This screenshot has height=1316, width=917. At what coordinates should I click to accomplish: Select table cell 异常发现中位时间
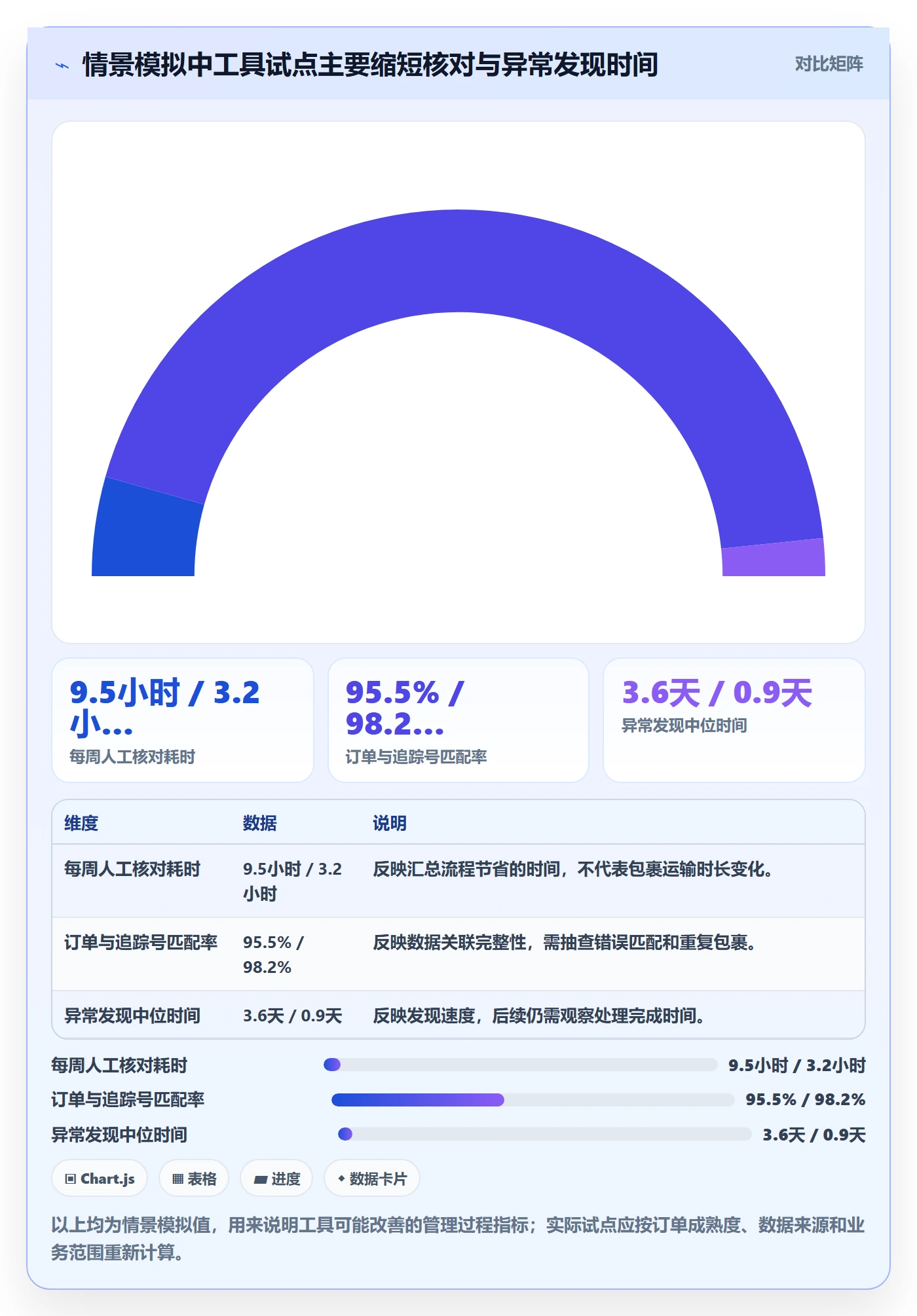[x=132, y=1015]
